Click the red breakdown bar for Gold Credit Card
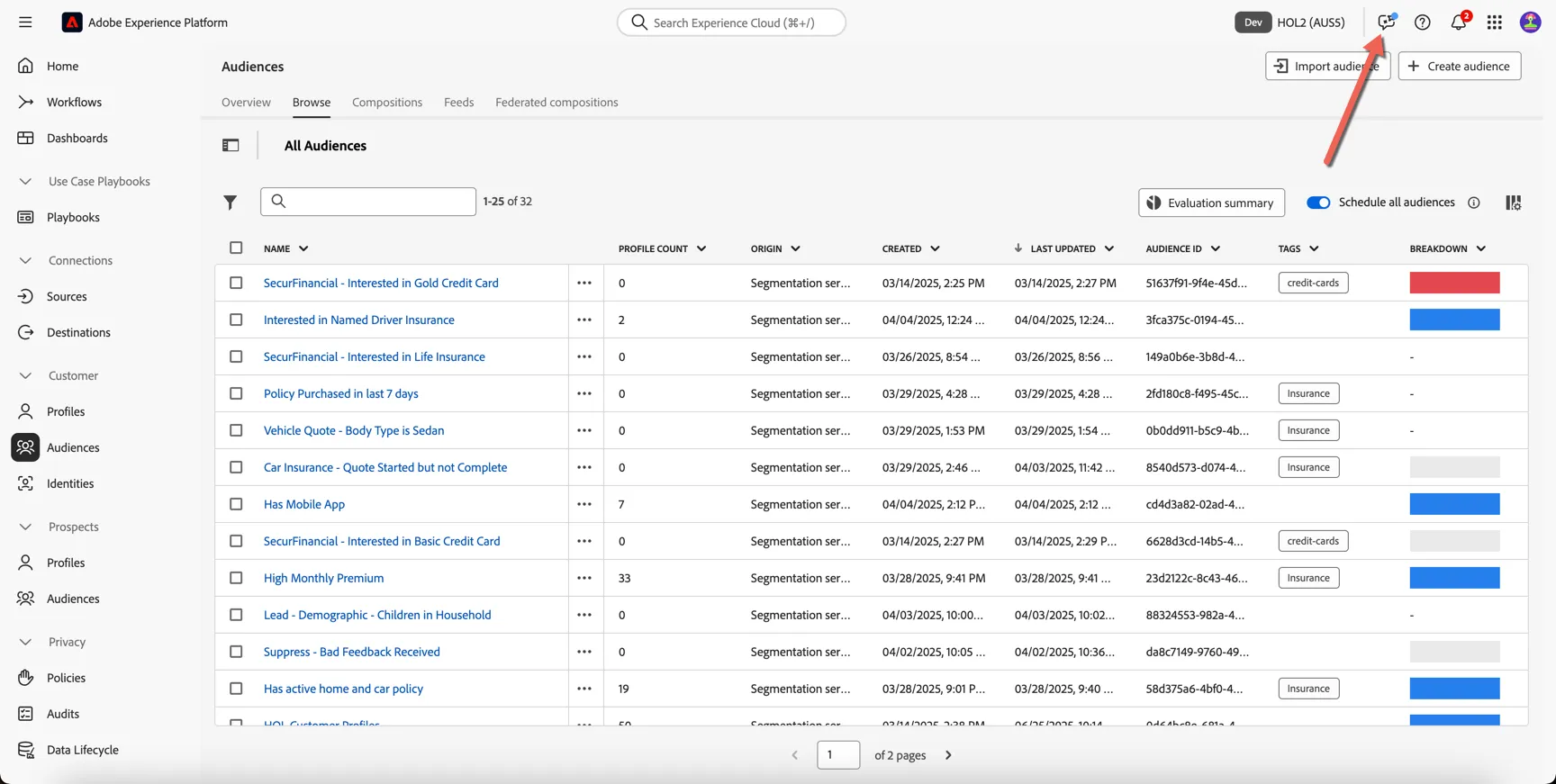Screen dimensions: 1556x784 pyautogui.click(x=1454, y=283)
